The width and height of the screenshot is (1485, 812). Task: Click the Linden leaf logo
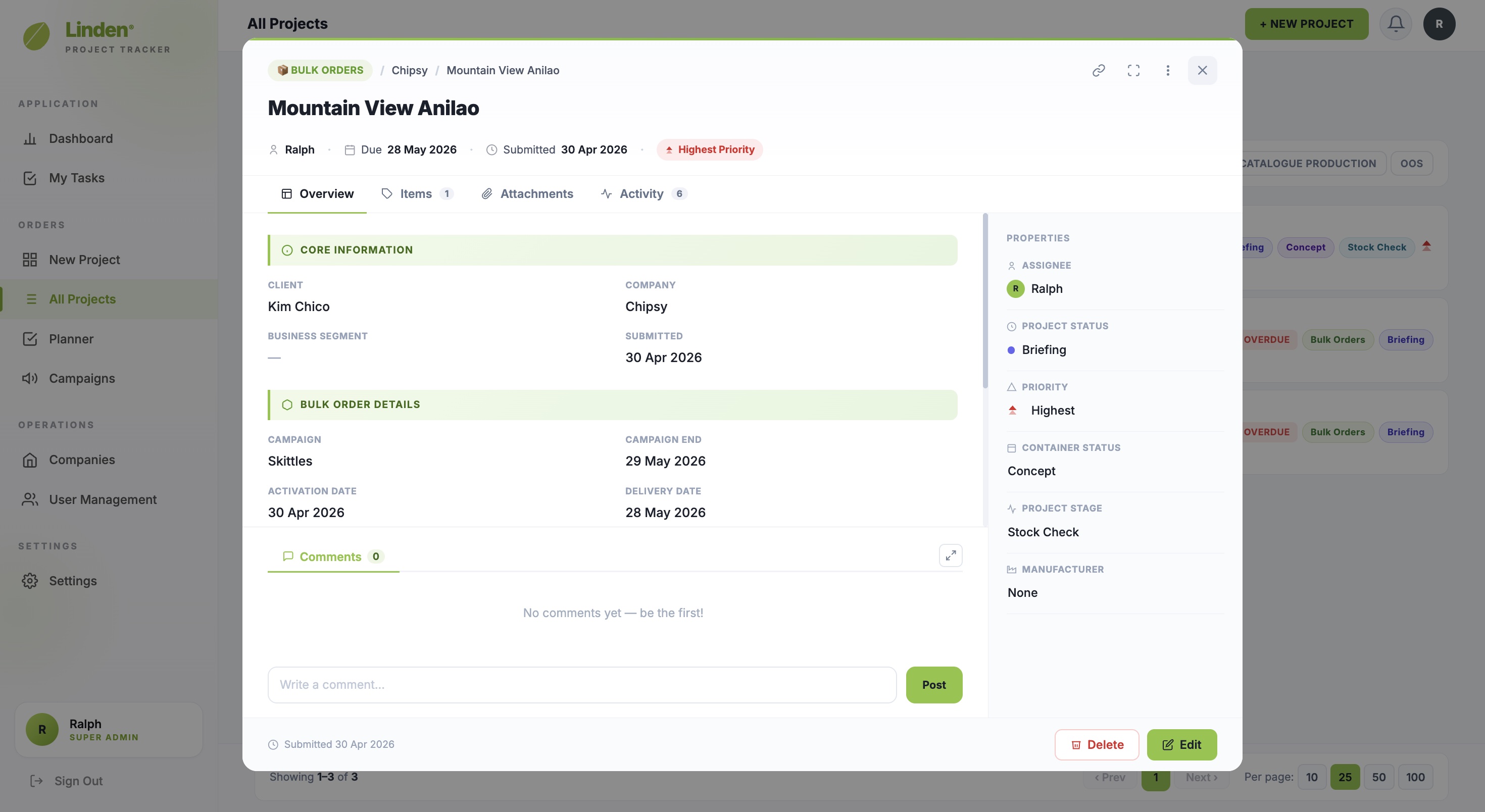(36, 36)
